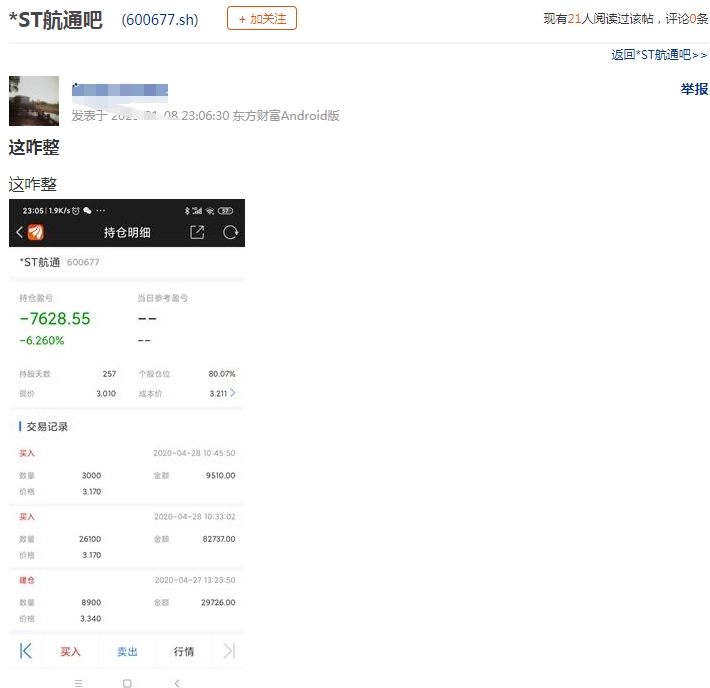
Task: Expand the 成本价 3.211 chevron
Action: coord(233,393)
